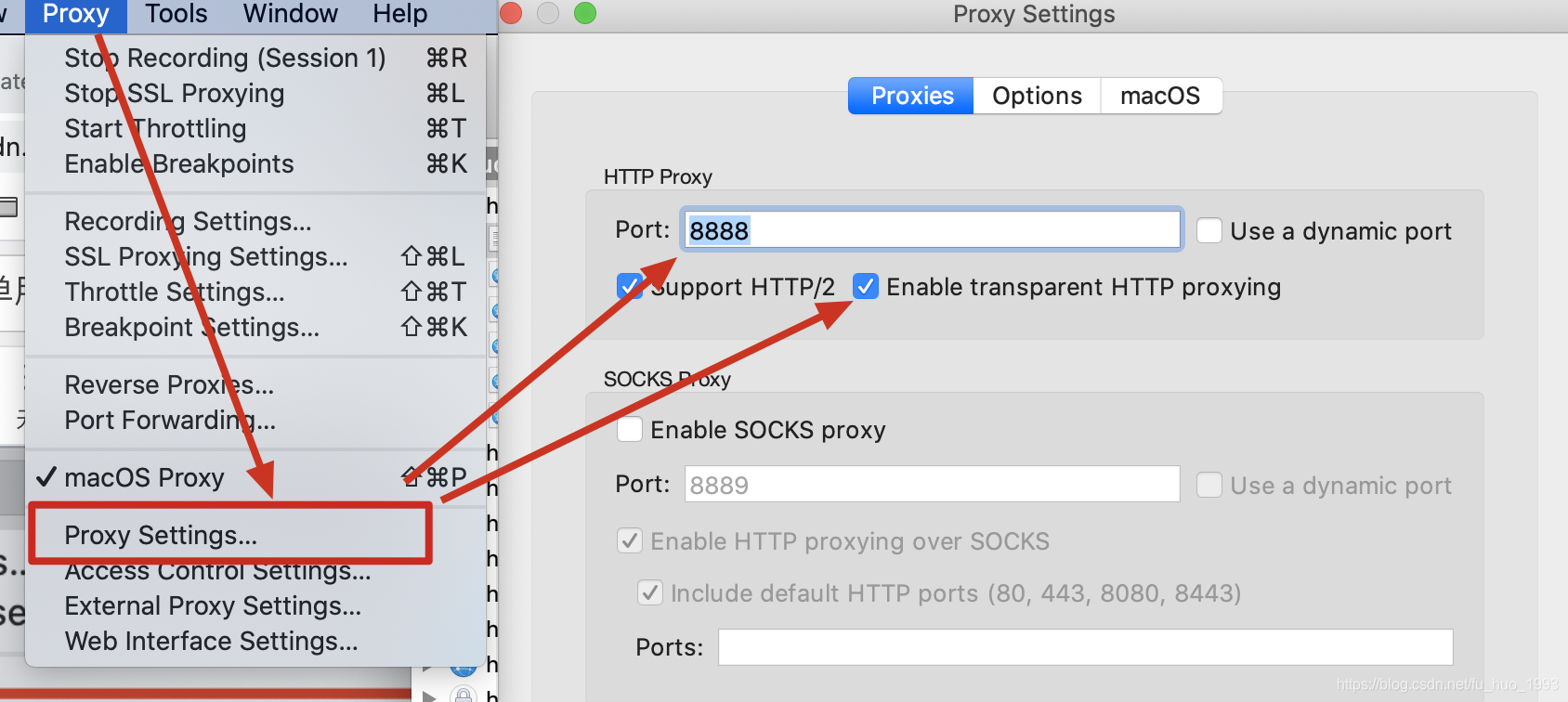Click the Ports text field
Screen dimensions: 1568x702
tap(1085, 646)
